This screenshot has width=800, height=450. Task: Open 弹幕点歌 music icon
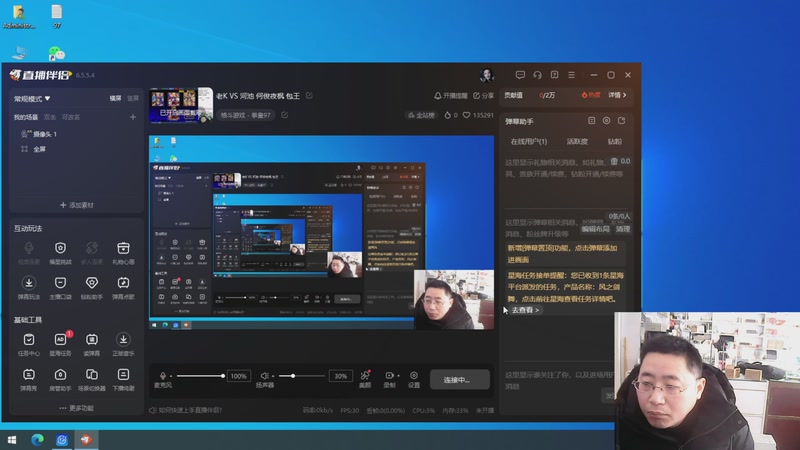click(123, 283)
